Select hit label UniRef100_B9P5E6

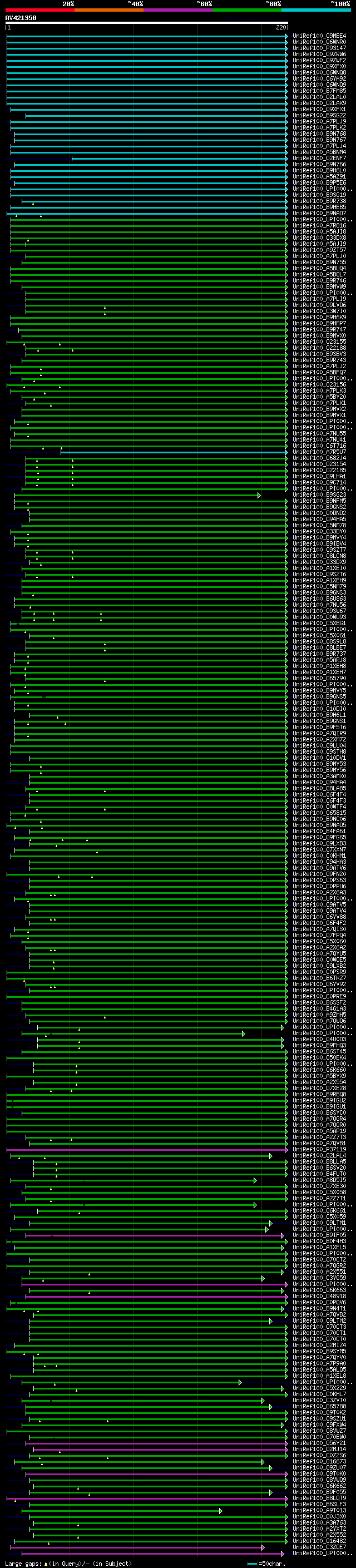(x=319, y=182)
